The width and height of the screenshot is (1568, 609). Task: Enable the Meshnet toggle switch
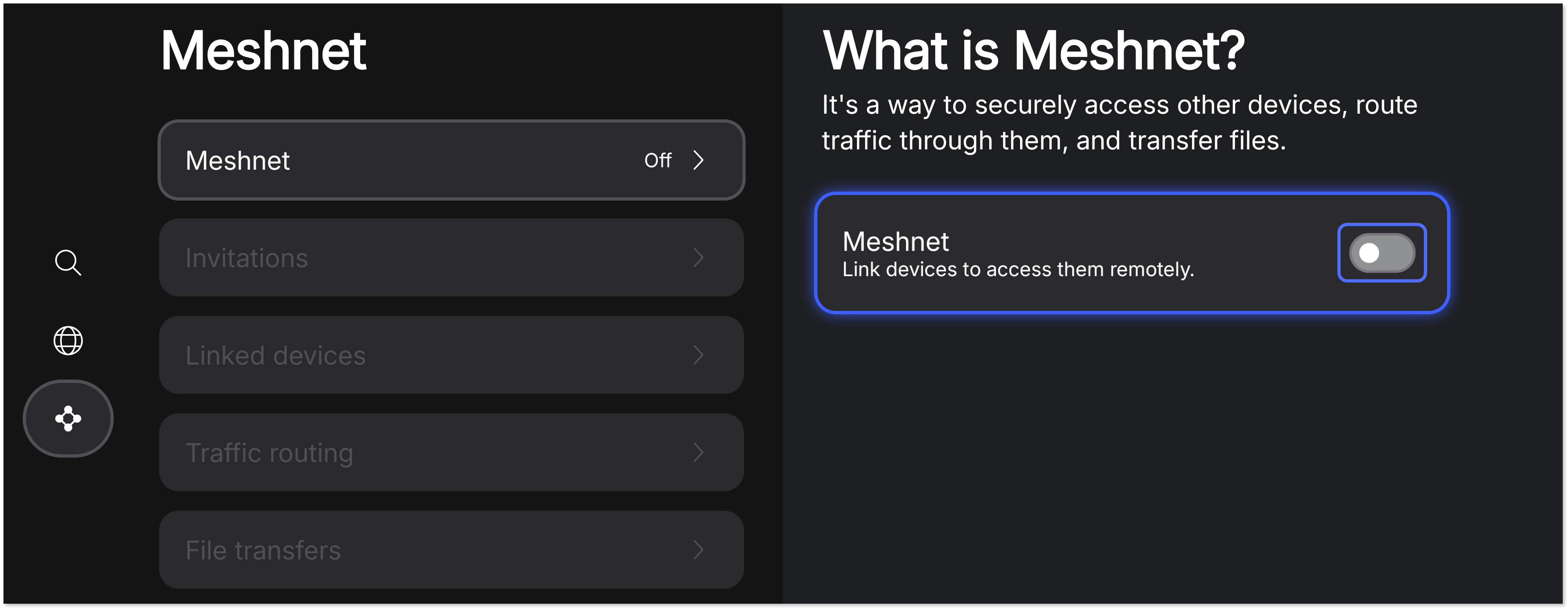1381,253
